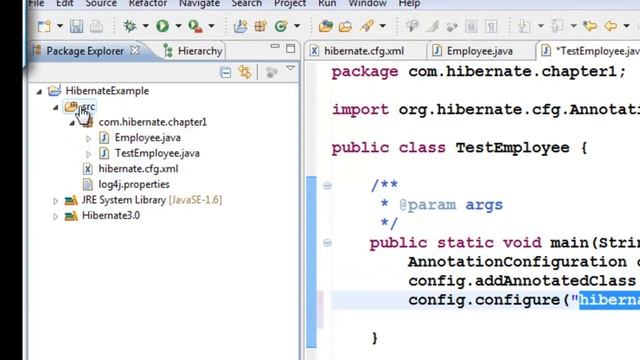Open the Run menu
Viewport: 640px width, 360px height.
click(x=327, y=4)
